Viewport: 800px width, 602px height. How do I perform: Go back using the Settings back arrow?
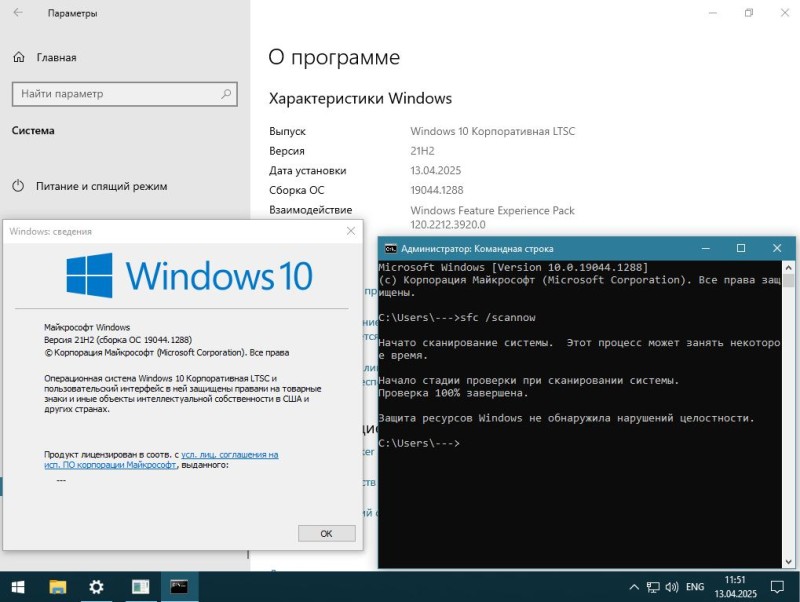tap(18, 13)
